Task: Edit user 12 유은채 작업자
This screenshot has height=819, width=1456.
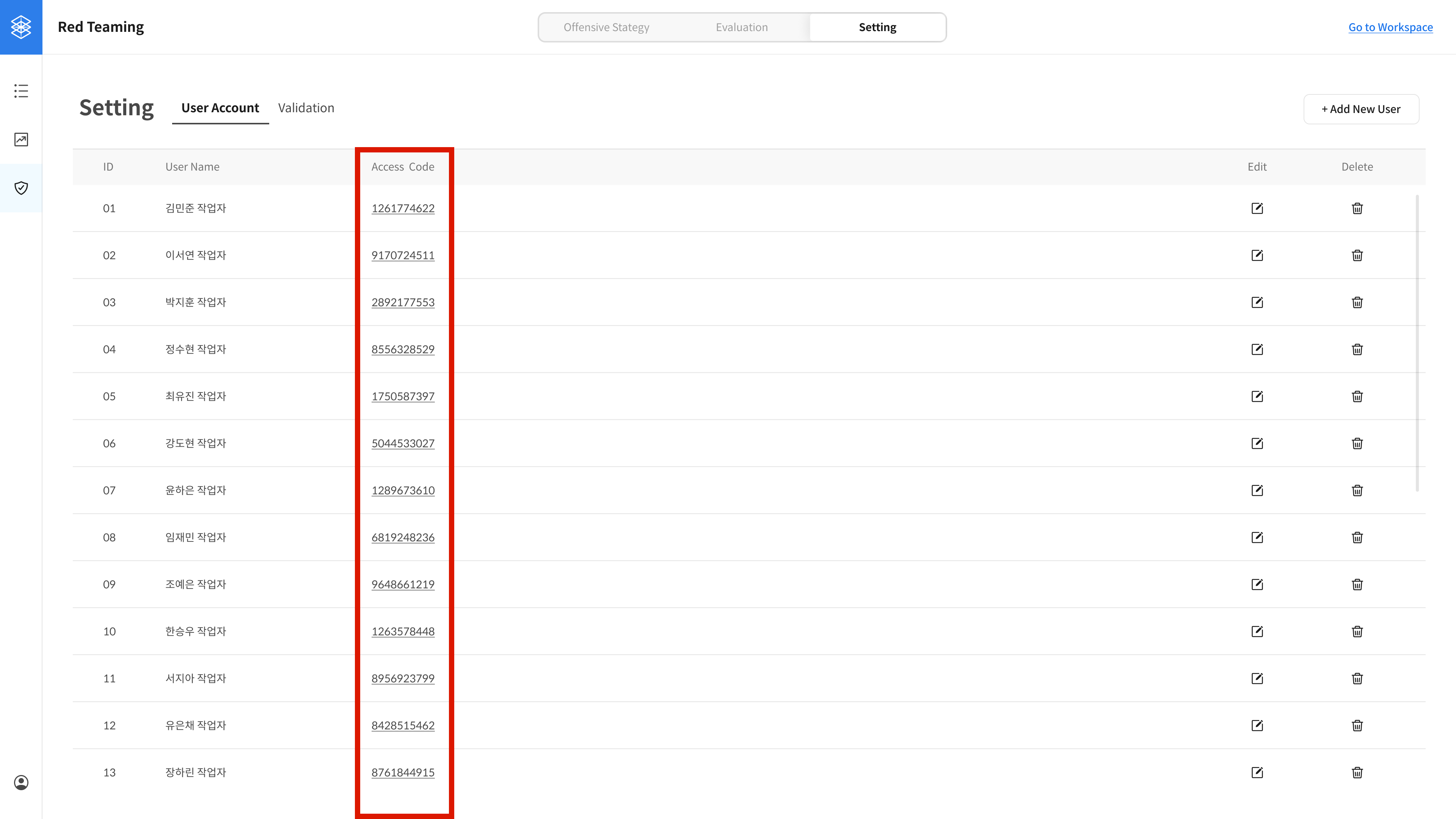Action: point(1257,725)
